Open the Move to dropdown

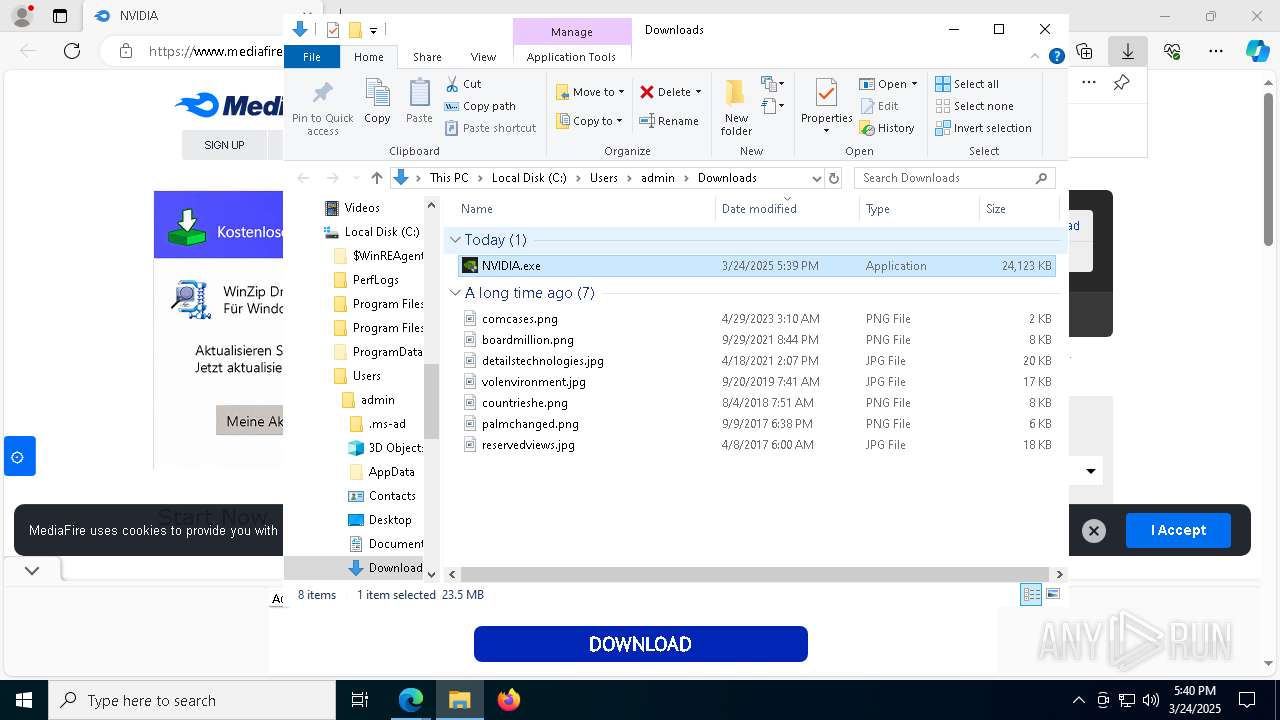coord(590,92)
